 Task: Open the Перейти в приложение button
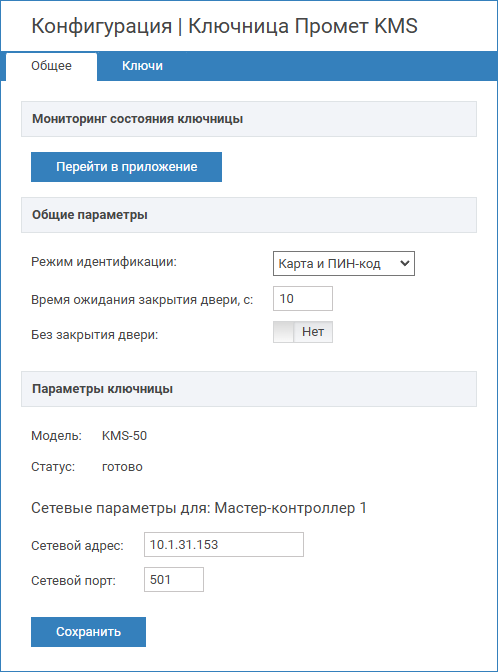(x=126, y=167)
